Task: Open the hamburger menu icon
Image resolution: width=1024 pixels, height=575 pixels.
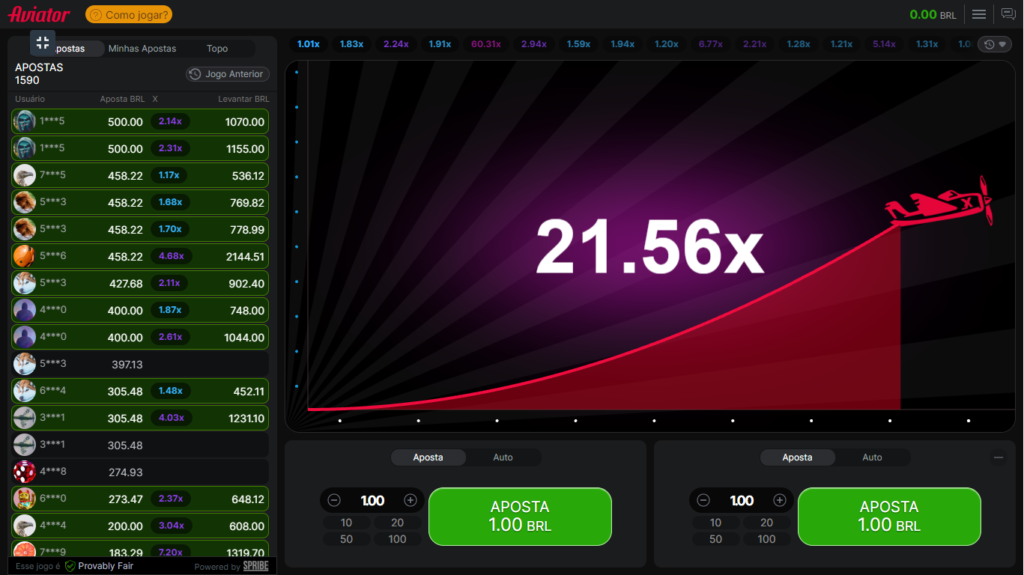Action: pos(979,14)
